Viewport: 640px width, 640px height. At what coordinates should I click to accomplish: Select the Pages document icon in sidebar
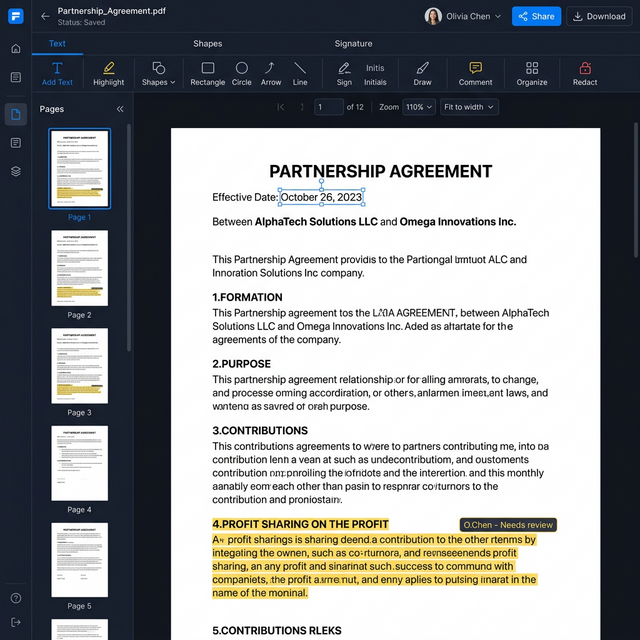point(16,114)
